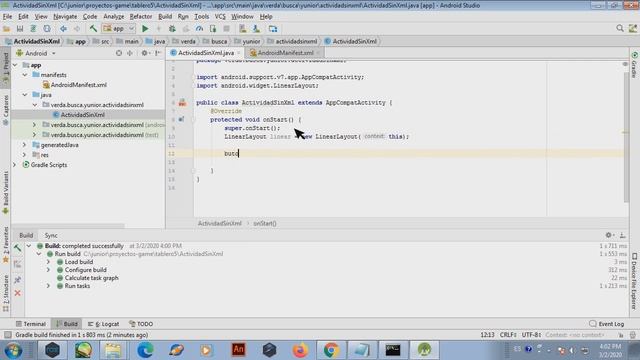Screen dimensions: 640x360
Task: Open the VCS menu
Action: (220, 16)
